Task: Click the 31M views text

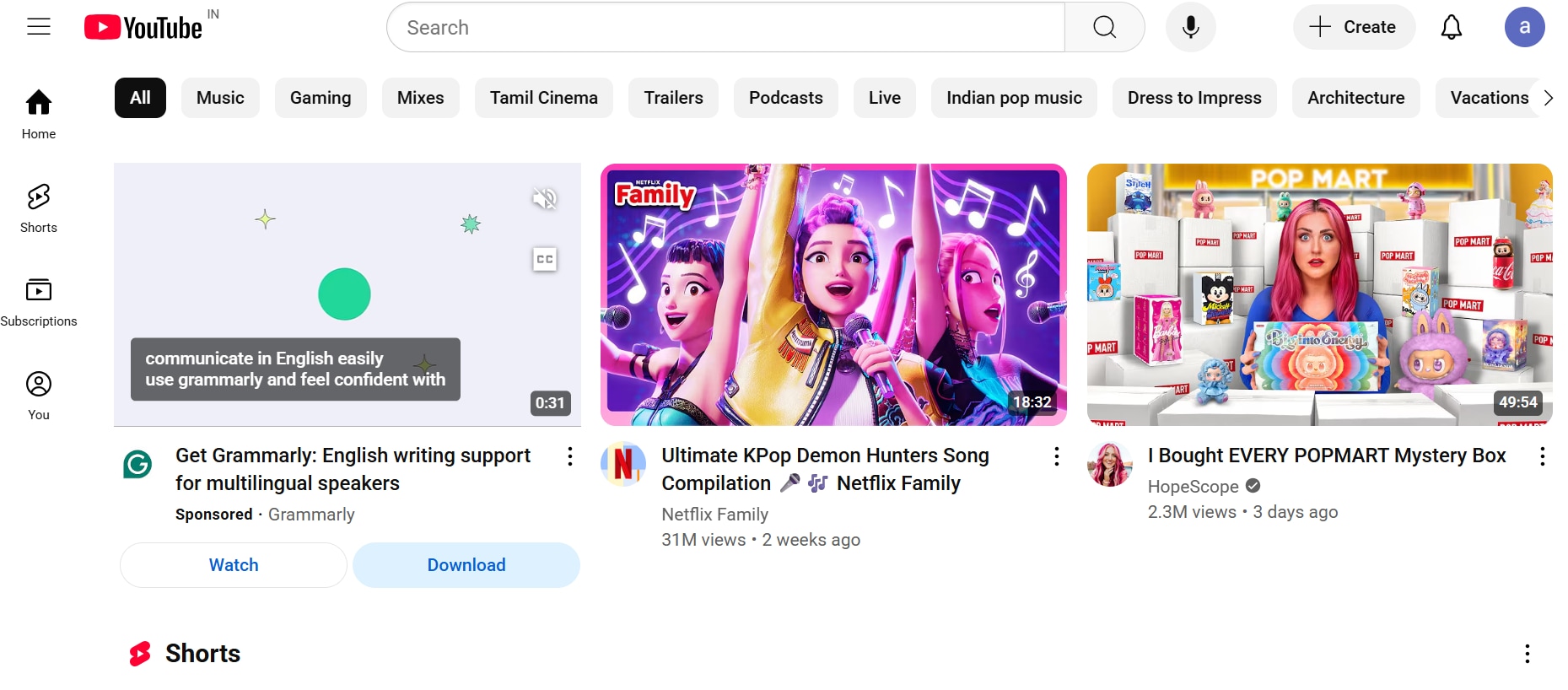Action: (x=703, y=540)
